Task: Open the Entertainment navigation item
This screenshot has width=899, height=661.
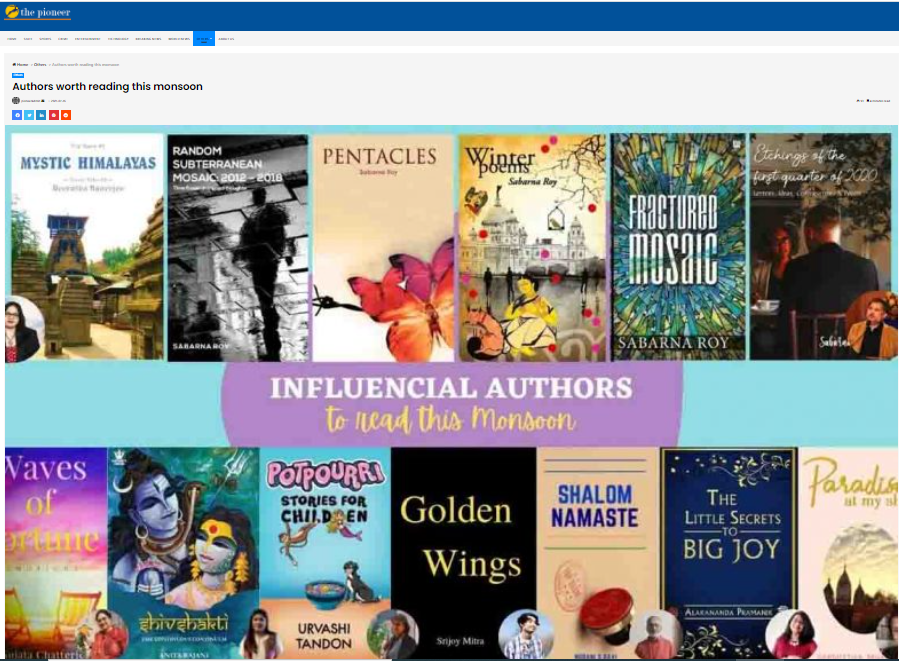Action: tap(87, 39)
